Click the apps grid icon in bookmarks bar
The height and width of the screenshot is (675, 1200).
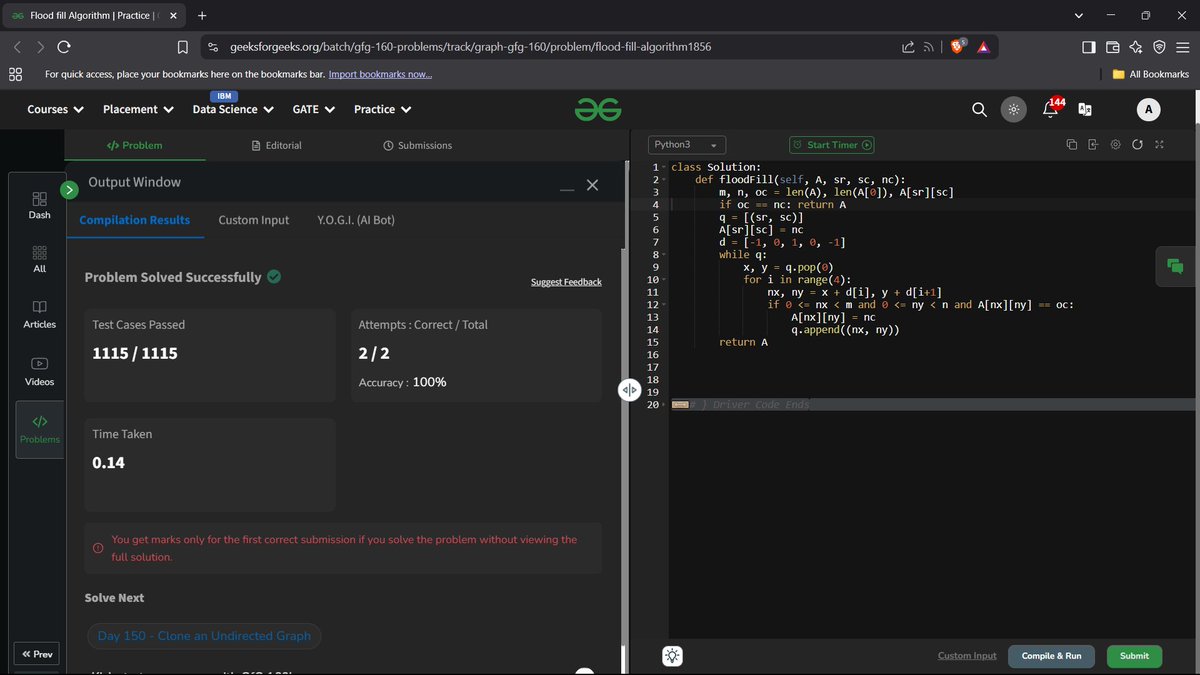15,74
